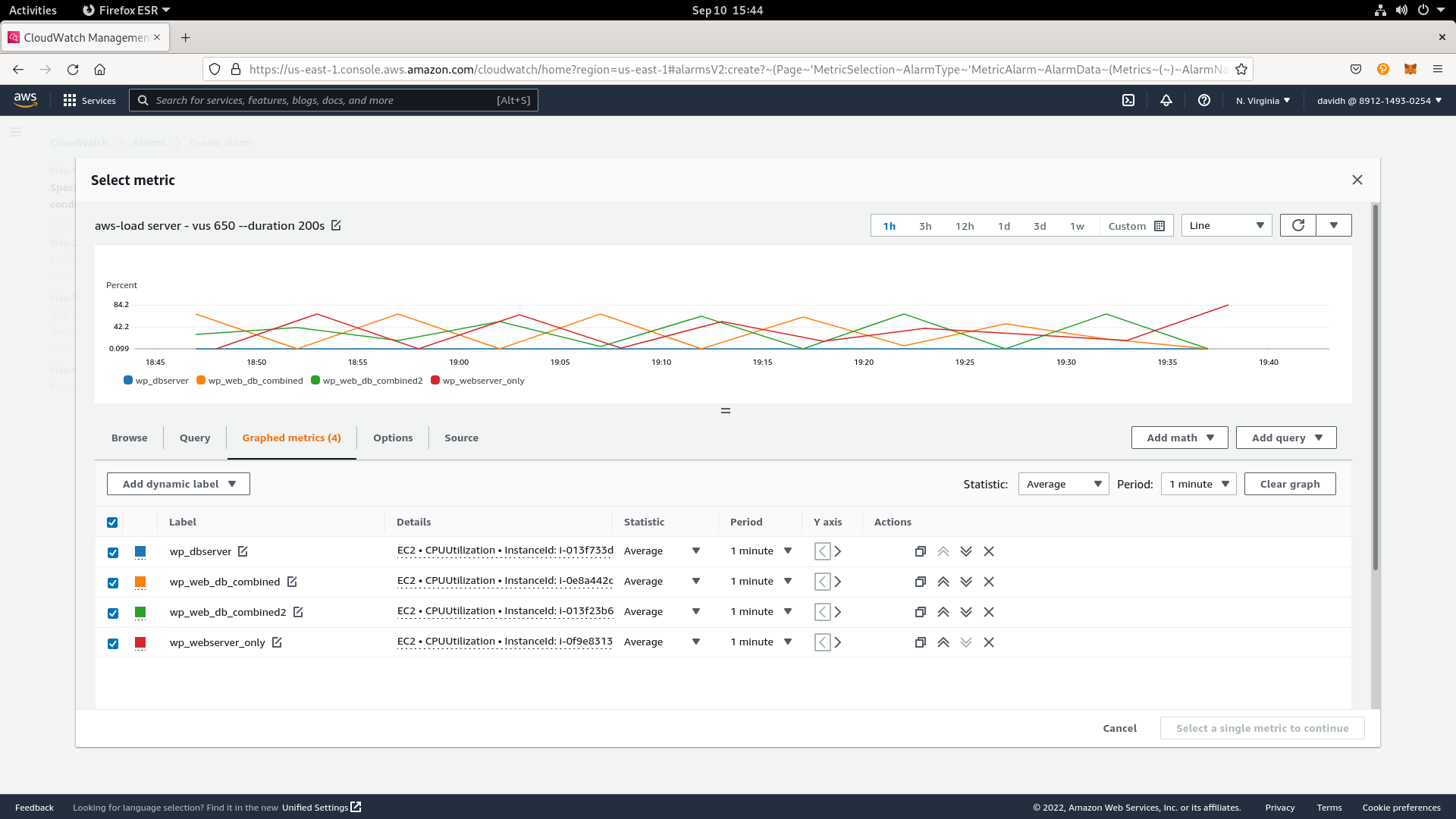Click Cancel in the dialog
Image resolution: width=1456 pixels, height=819 pixels.
click(x=1119, y=728)
